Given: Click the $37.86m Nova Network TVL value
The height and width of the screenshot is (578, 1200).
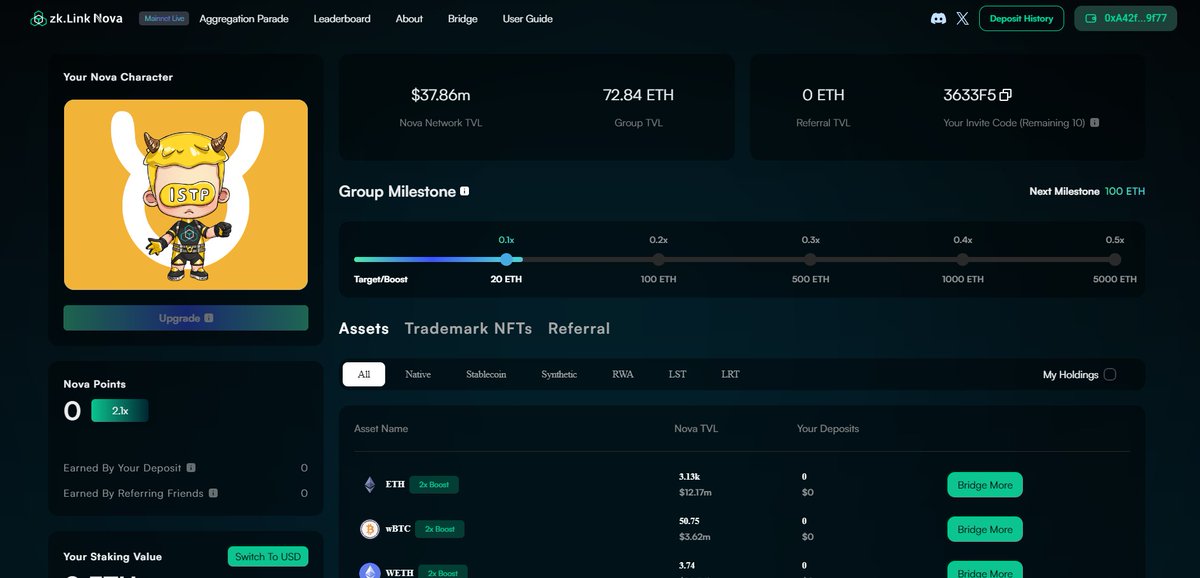Looking at the screenshot, I should 440,95.
